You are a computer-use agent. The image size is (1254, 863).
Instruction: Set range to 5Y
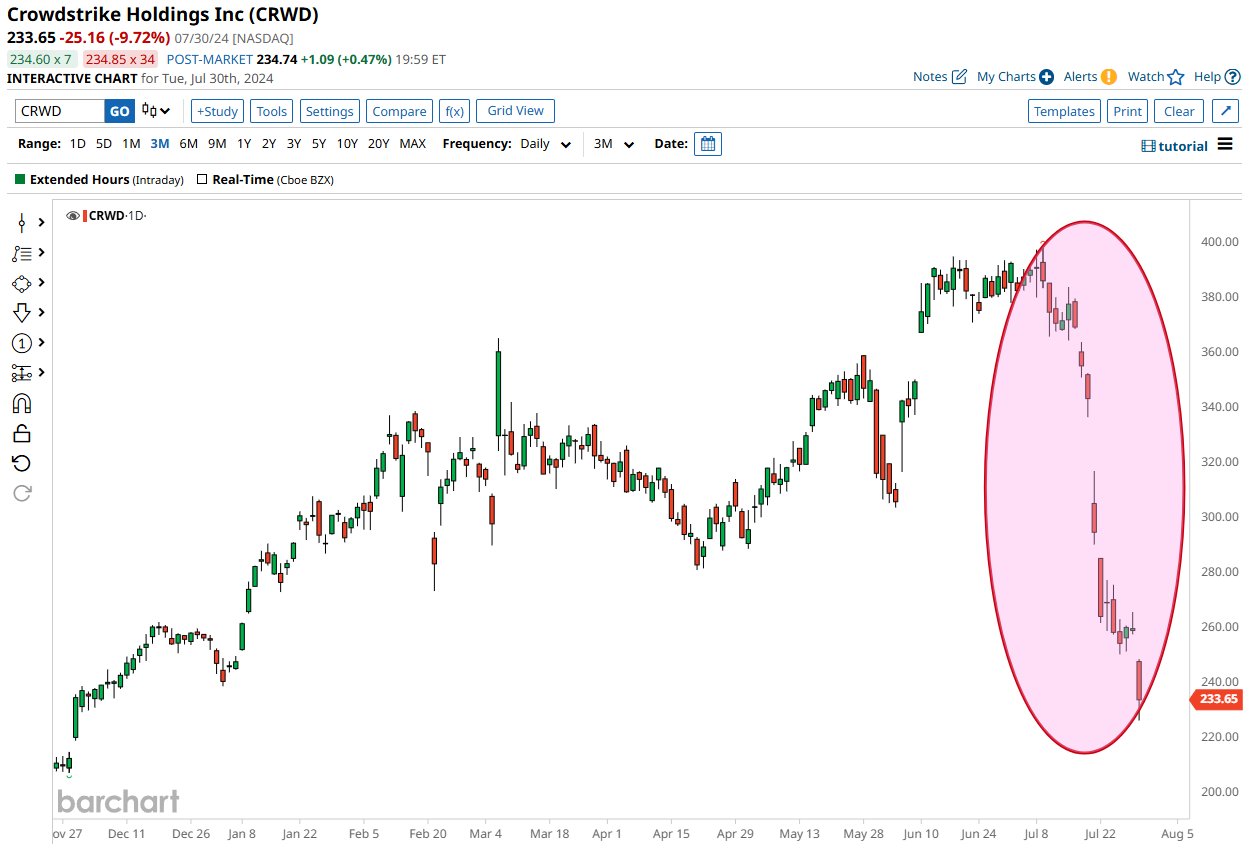point(319,144)
